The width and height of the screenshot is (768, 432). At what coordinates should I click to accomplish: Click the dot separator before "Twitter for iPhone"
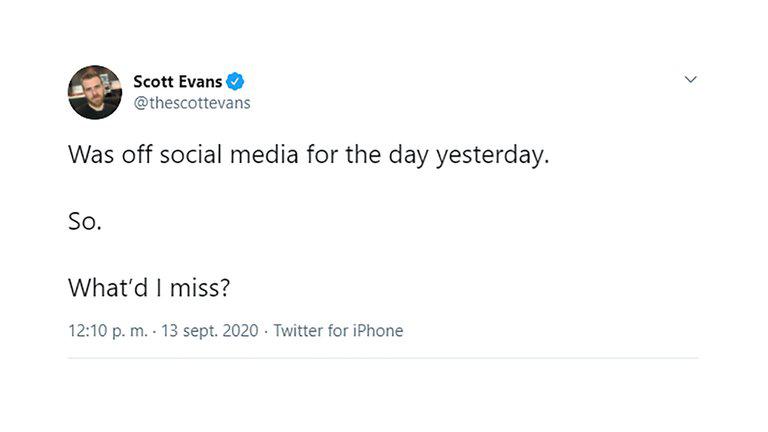pos(266,330)
